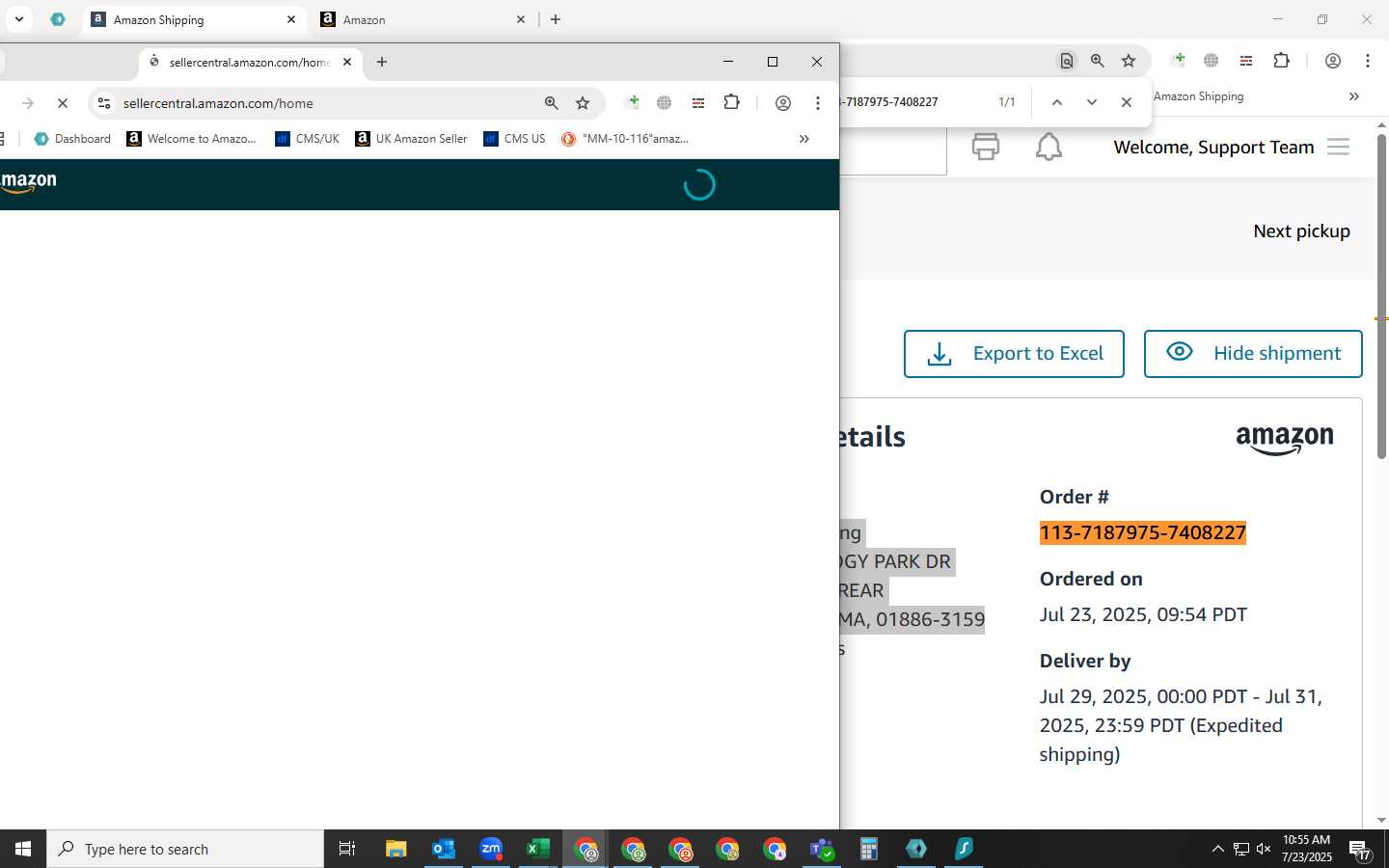Click the Amazon logo in the Seller Central header

(x=28, y=183)
